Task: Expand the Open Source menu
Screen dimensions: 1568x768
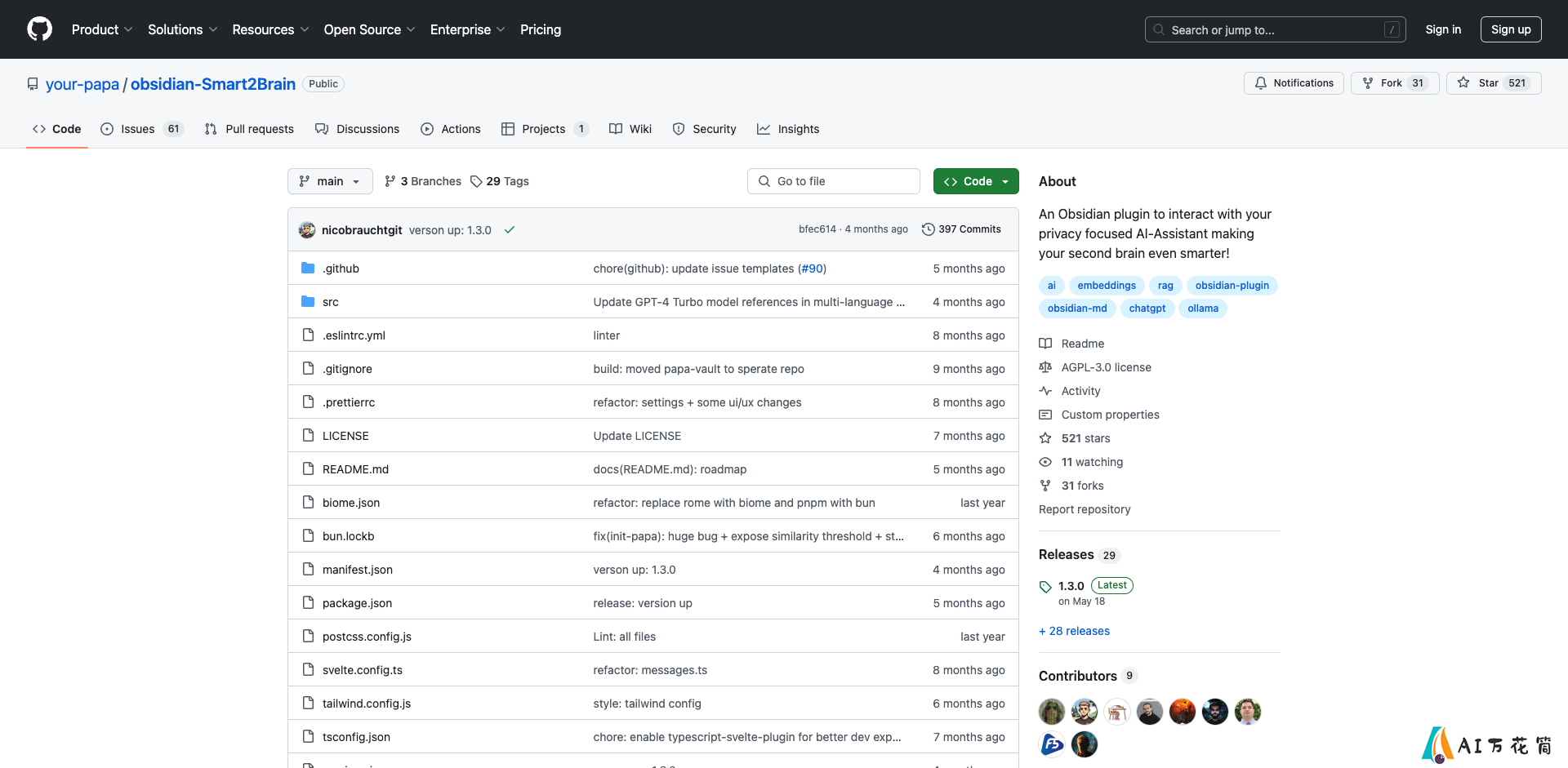Action: click(370, 29)
